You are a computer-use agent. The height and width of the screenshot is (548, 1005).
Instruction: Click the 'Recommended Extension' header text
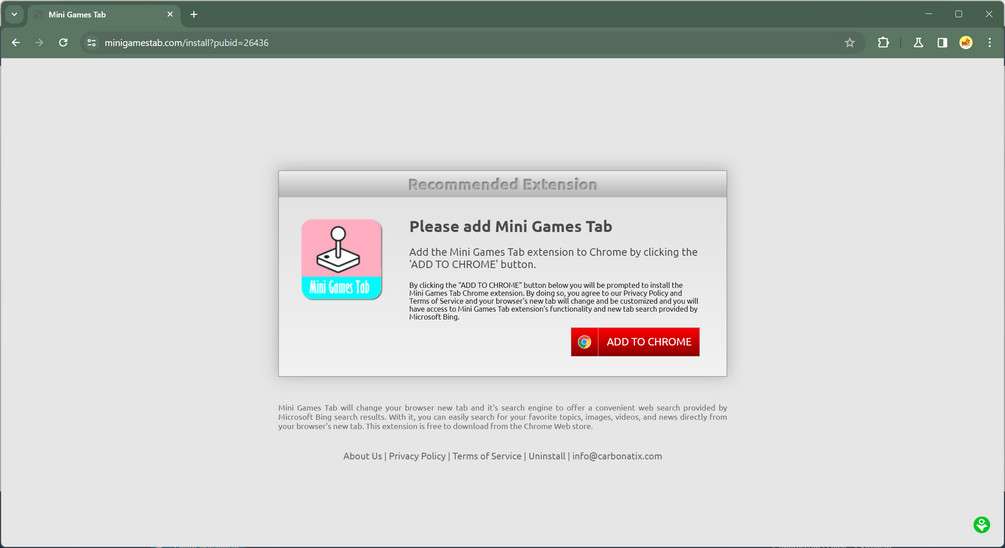pos(502,185)
